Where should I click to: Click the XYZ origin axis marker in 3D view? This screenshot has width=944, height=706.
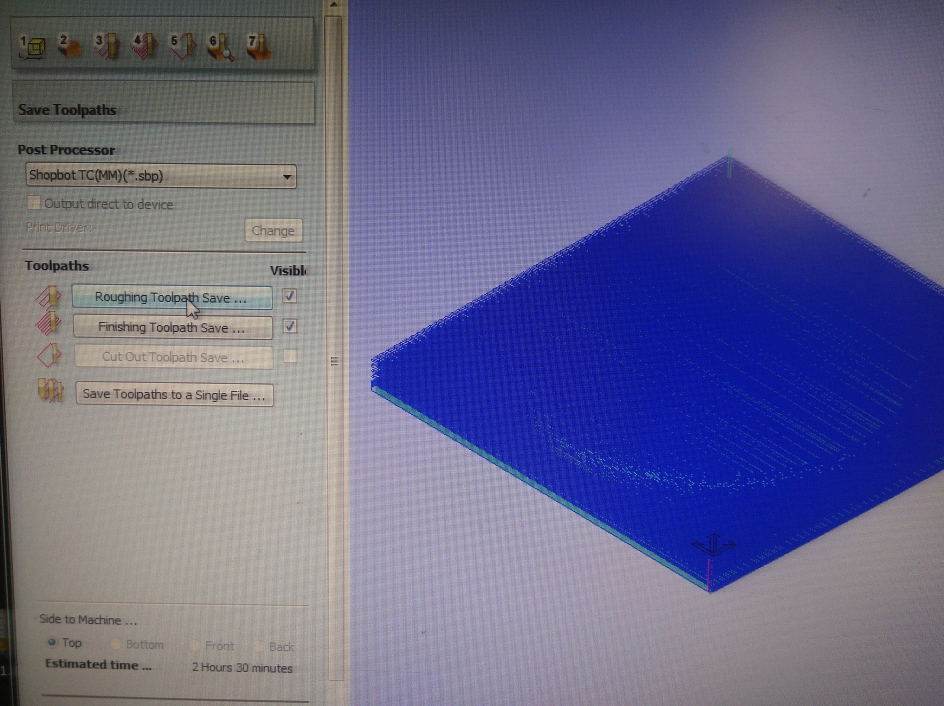coord(713,545)
